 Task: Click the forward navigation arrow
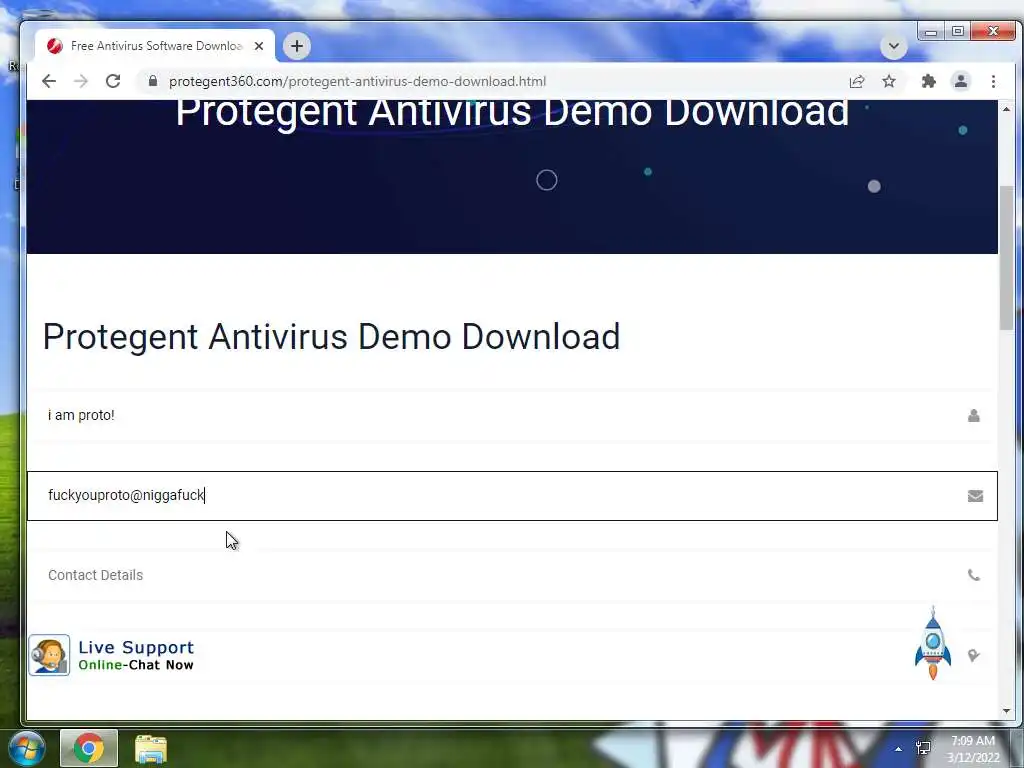click(x=81, y=81)
